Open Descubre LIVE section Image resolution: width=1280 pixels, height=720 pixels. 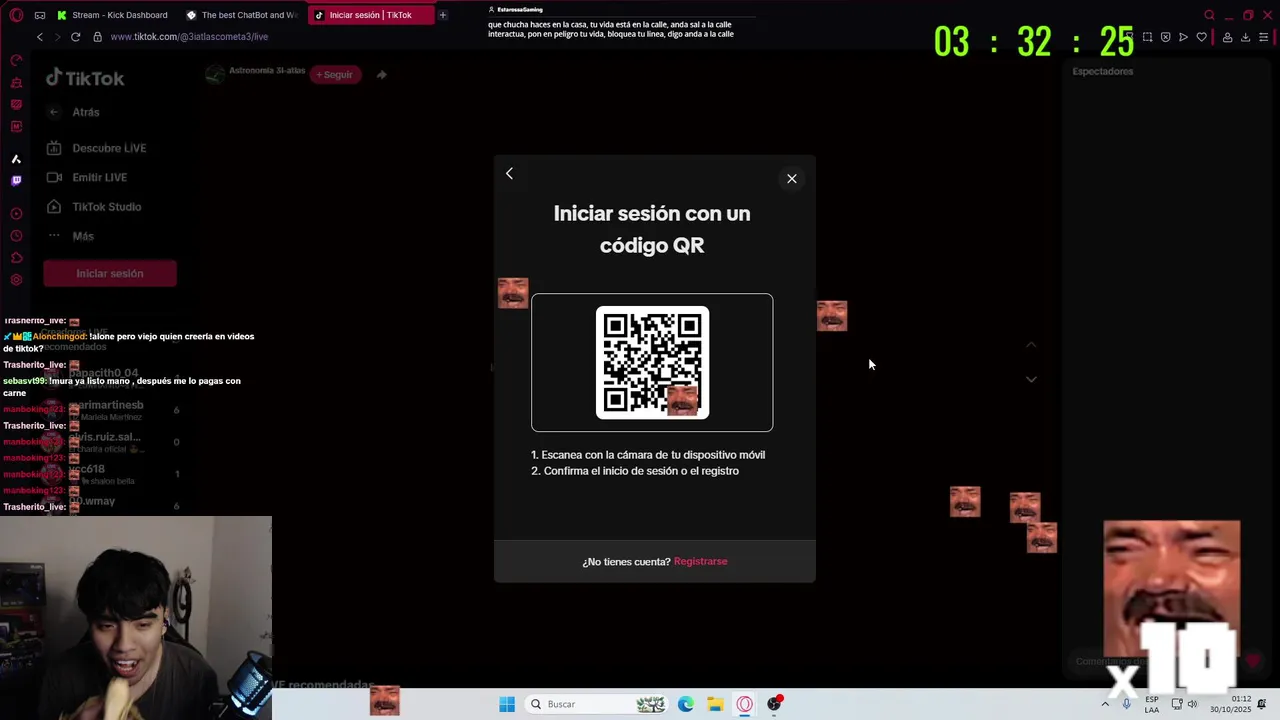point(97,148)
